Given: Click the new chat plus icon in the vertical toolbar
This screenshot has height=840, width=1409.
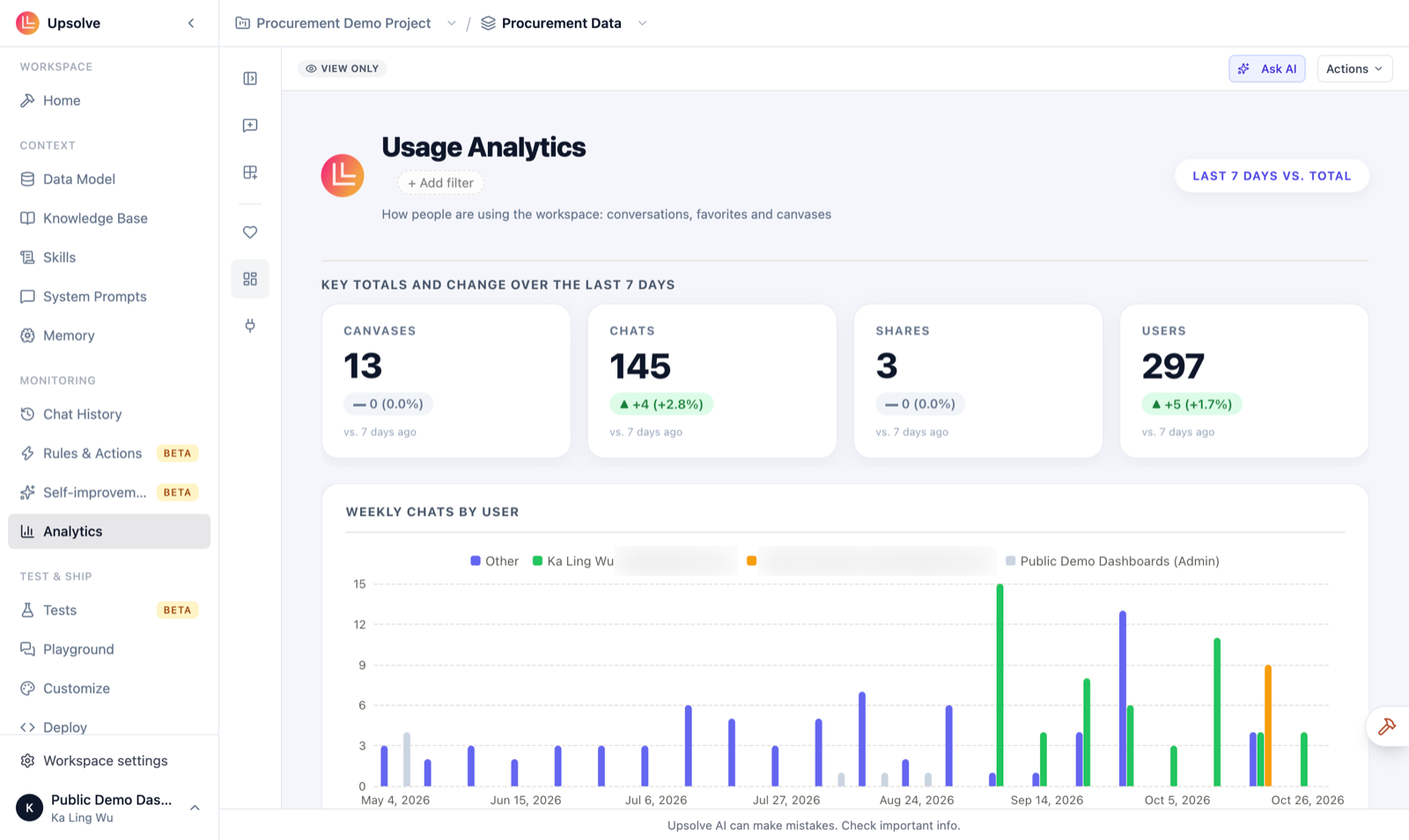Looking at the screenshot, I should tap(250, 125).
